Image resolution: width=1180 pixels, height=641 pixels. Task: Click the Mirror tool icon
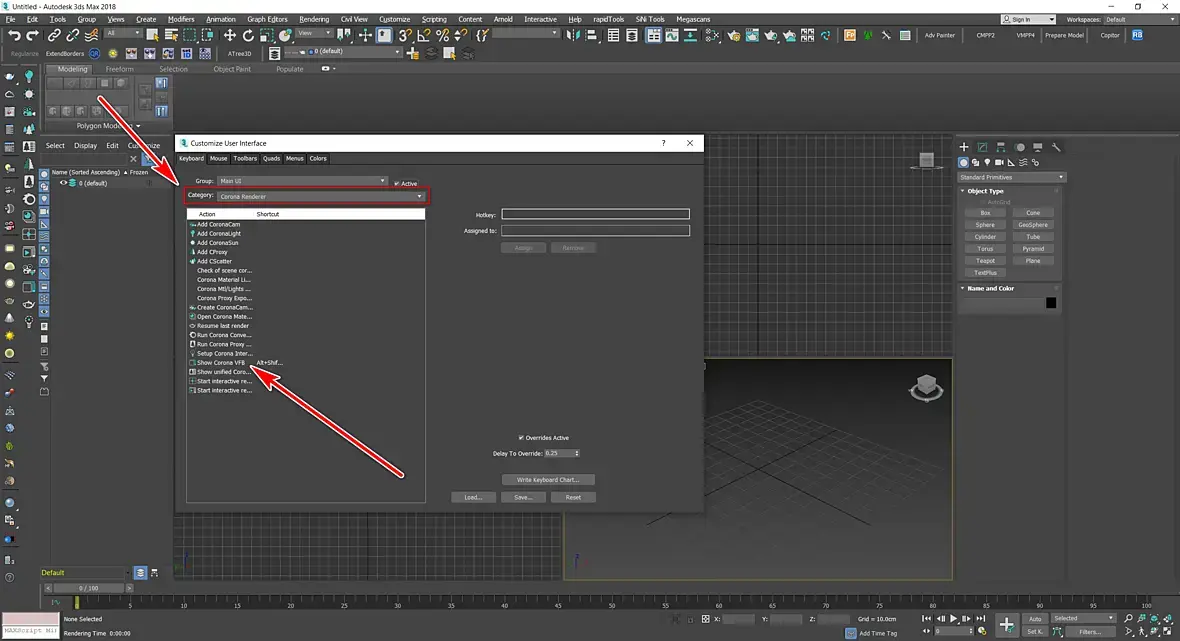point(573,35)
